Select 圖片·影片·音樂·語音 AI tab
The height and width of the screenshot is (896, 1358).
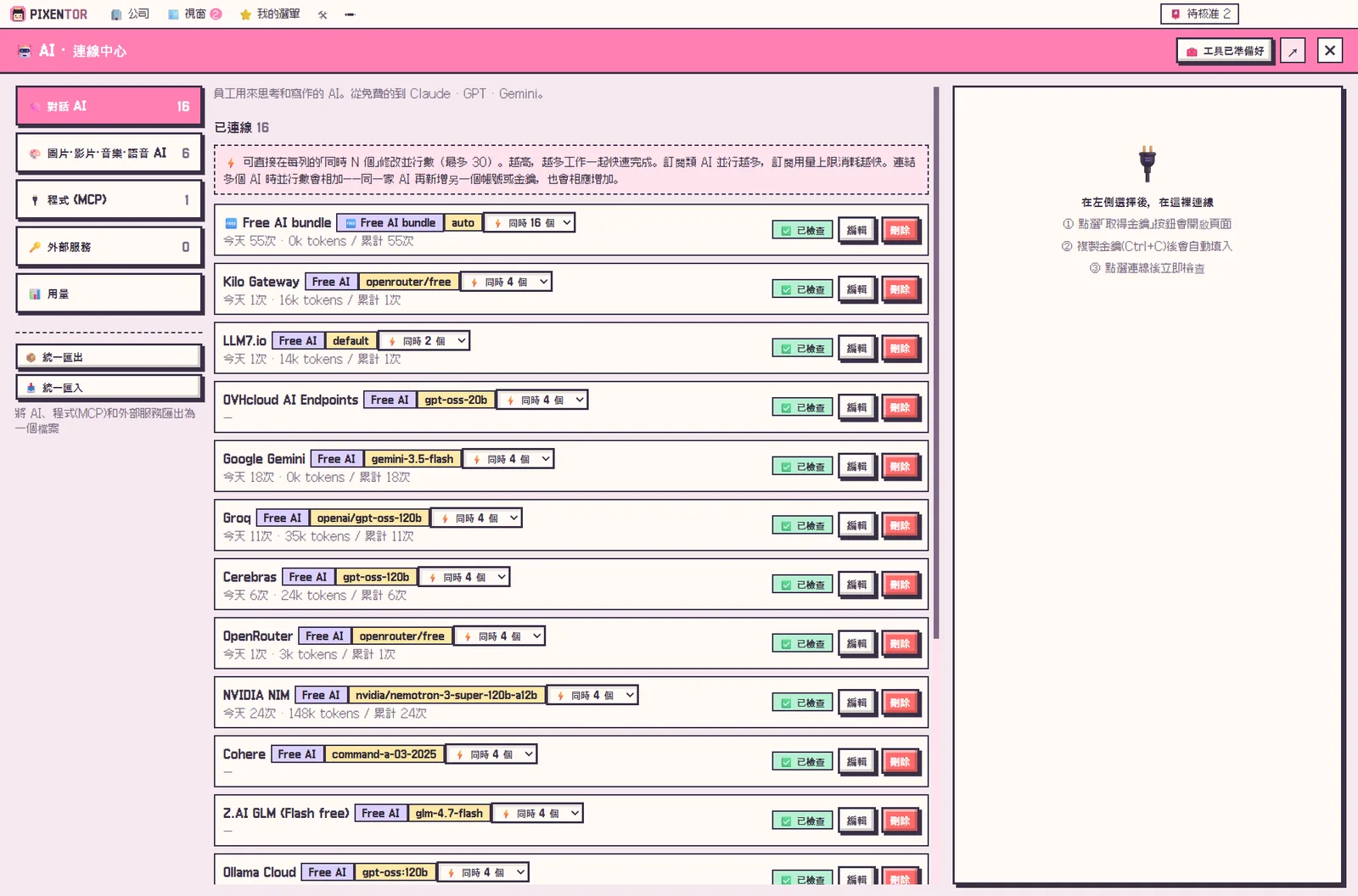click(x=109, y=154)
